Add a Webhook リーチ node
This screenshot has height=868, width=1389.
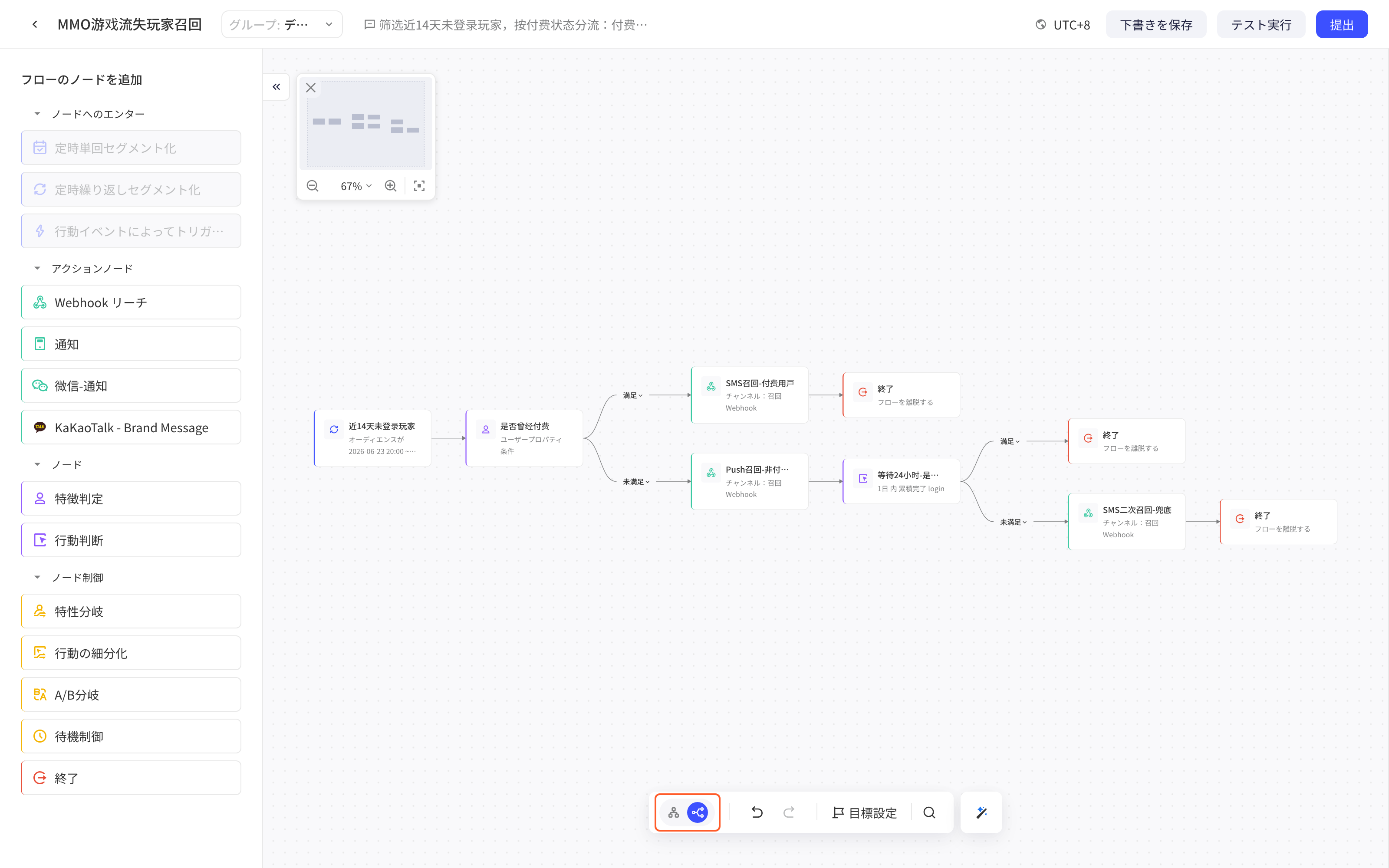pos(131,302)
